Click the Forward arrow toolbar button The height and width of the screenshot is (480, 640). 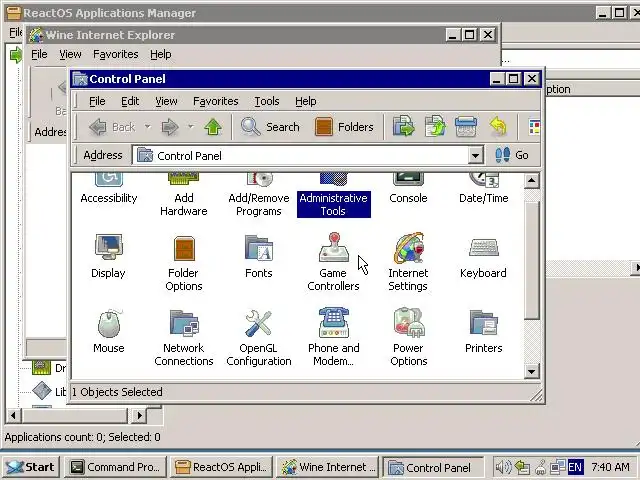coord(170,127)
